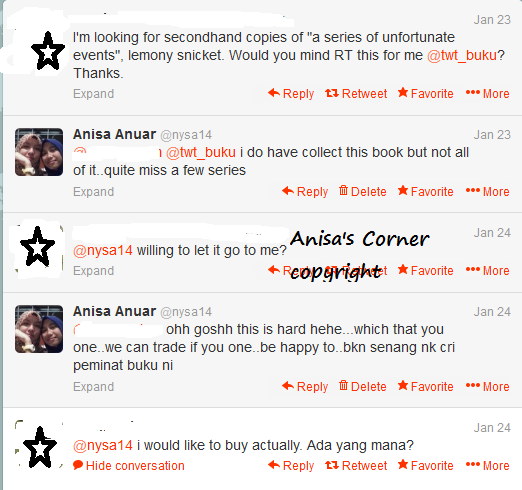
Task: Open Anisa Anuar name on Jan 24 tweet
Action: click(x=114, y=311)
